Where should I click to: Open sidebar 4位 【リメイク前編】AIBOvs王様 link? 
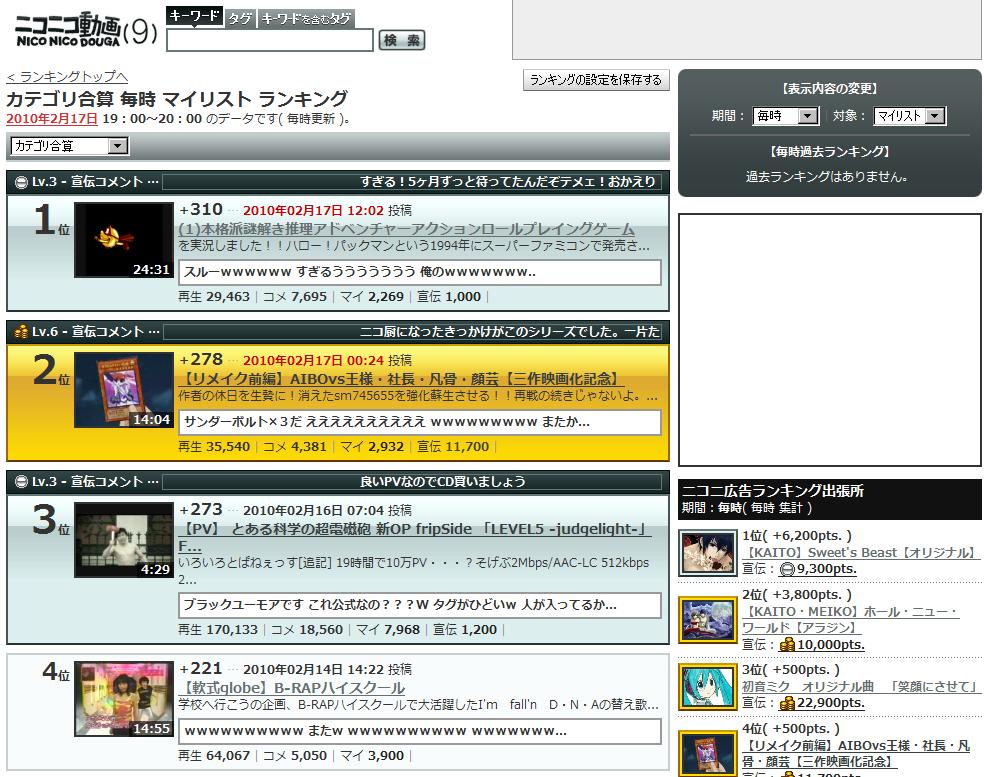(x=856, y=753)
